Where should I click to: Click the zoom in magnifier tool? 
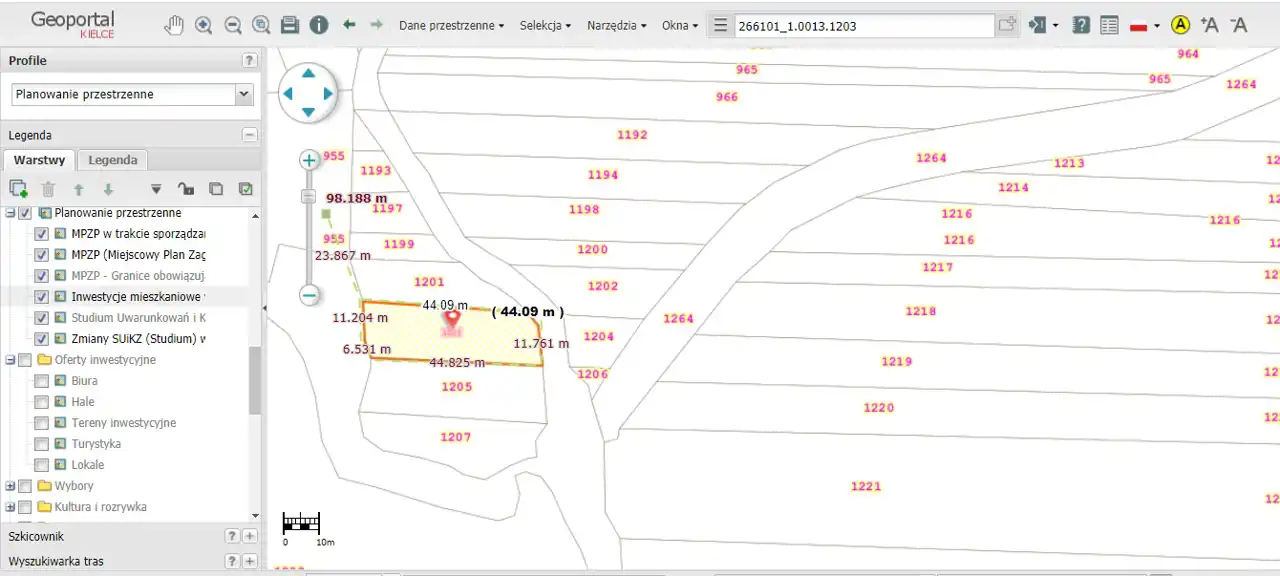point(204,25)
